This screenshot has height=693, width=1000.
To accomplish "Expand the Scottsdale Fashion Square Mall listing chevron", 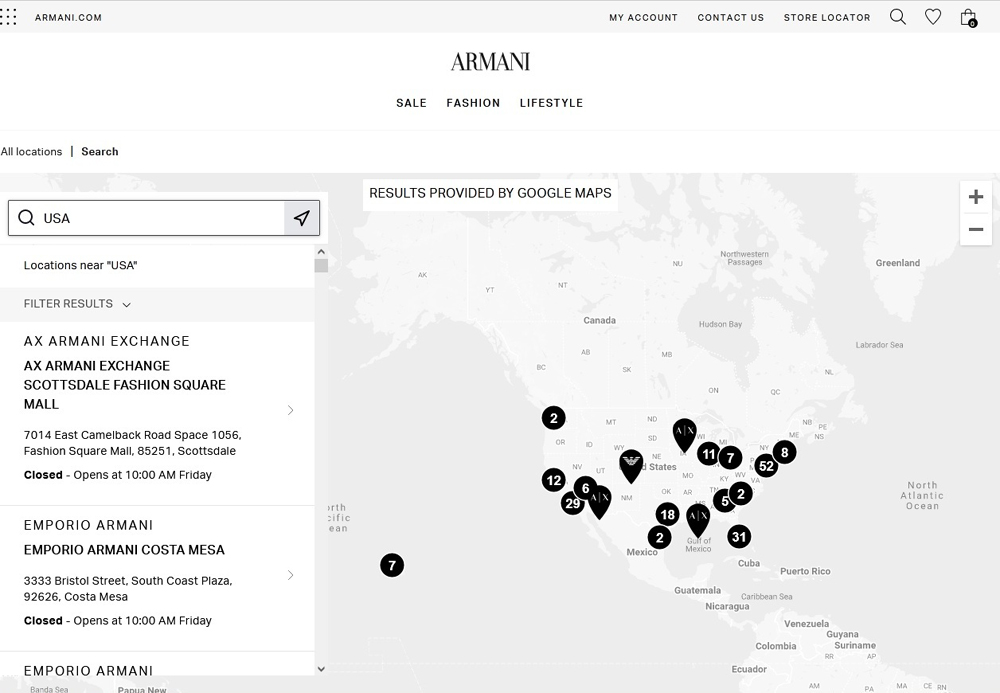I will click(x=290, y=410).
